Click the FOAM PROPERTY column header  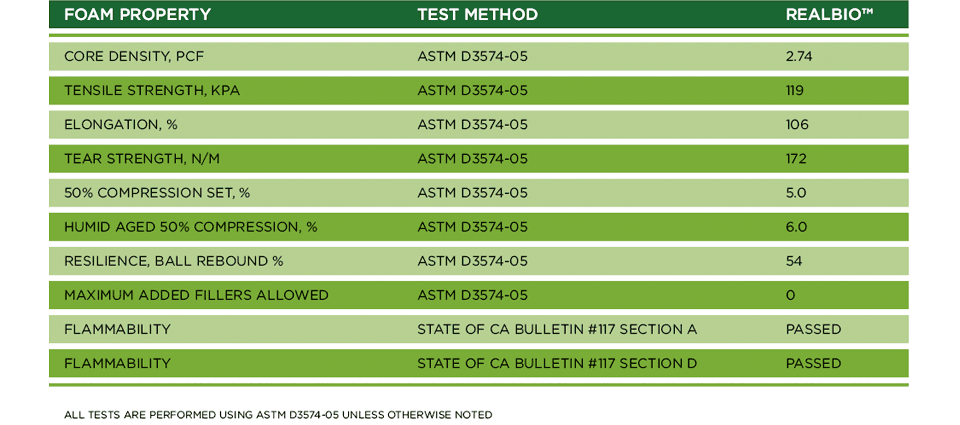(137, 14)
